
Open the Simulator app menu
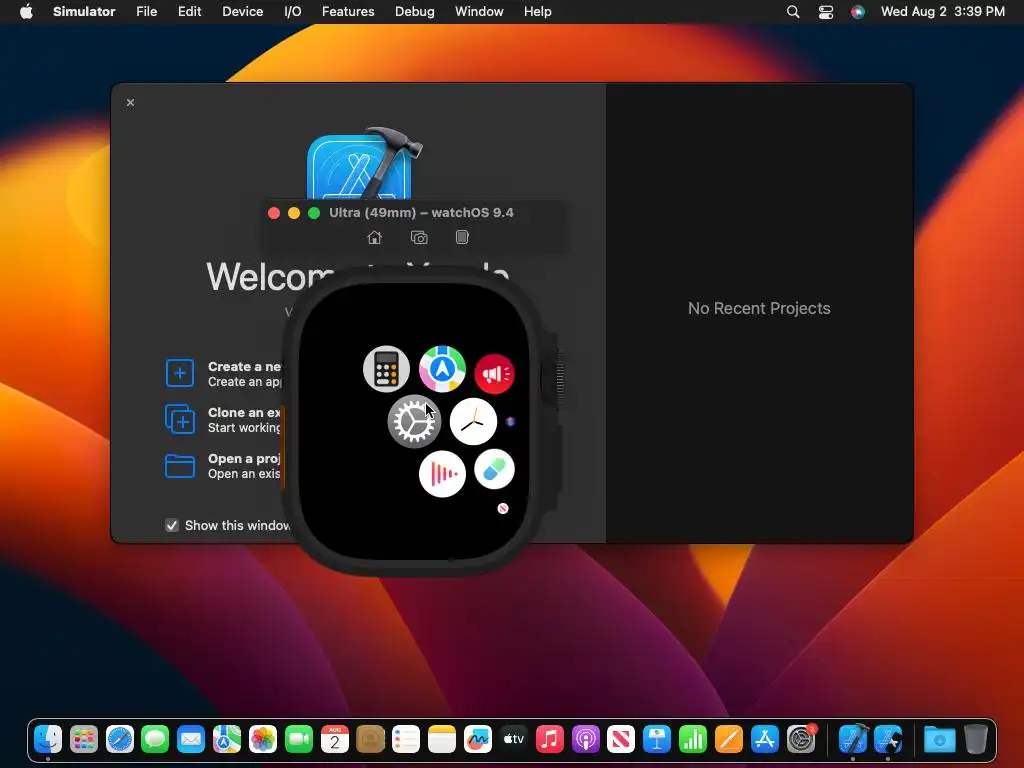click(84, 12)
